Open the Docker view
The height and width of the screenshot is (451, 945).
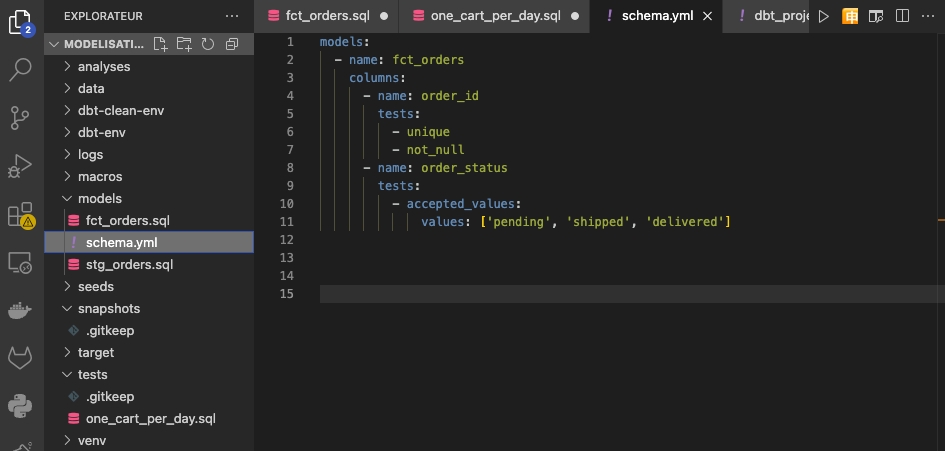point(20,311)
